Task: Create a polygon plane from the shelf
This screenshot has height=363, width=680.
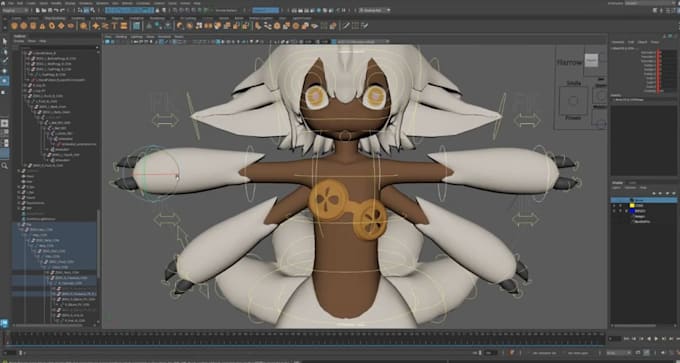Action: pos(62,26)
